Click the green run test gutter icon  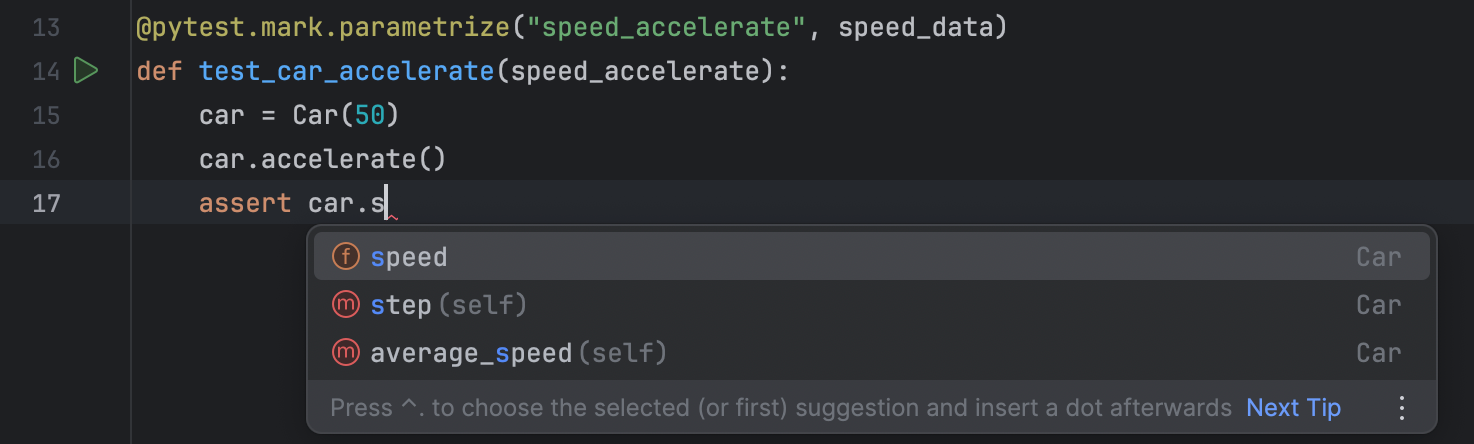click(x=86, y=71)
